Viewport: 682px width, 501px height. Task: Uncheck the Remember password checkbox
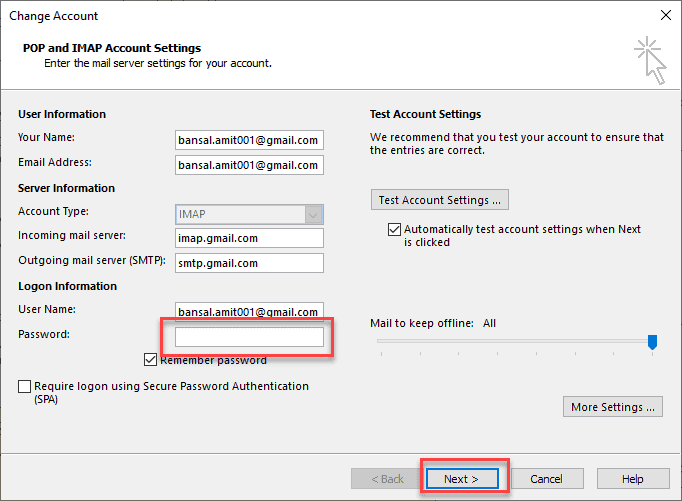point(151,360)
